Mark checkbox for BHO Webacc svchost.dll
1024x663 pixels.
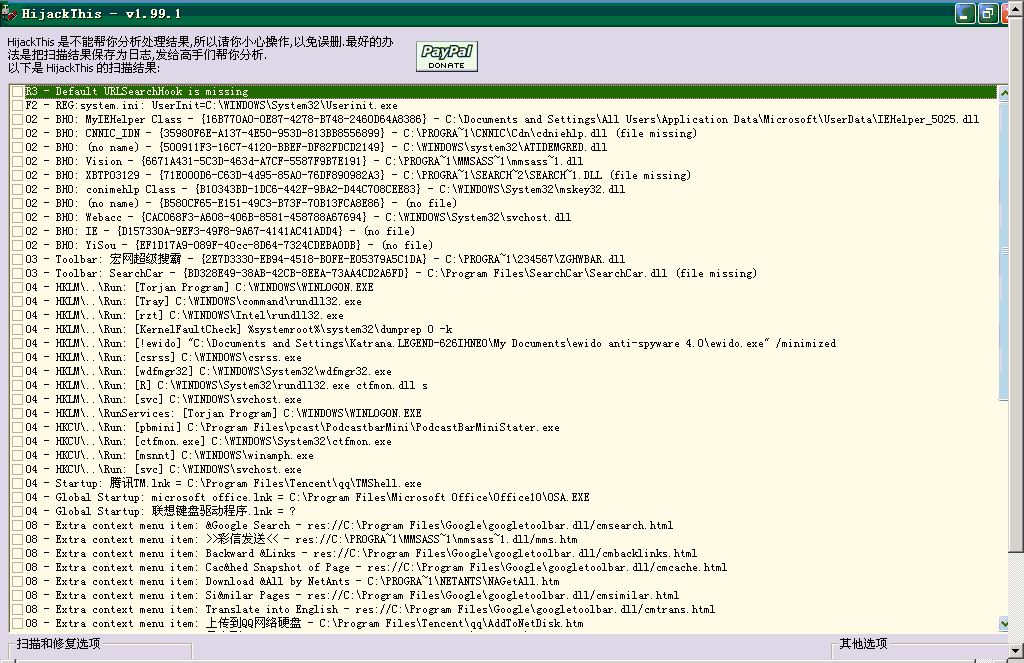[18, 218]
